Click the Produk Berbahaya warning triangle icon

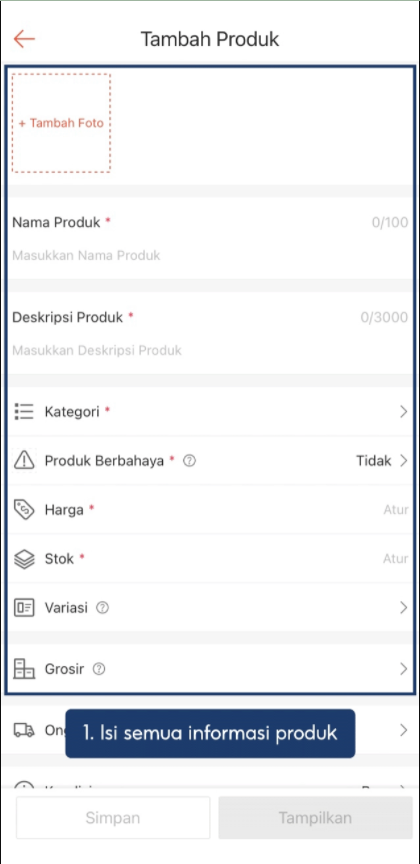point(24,461)
